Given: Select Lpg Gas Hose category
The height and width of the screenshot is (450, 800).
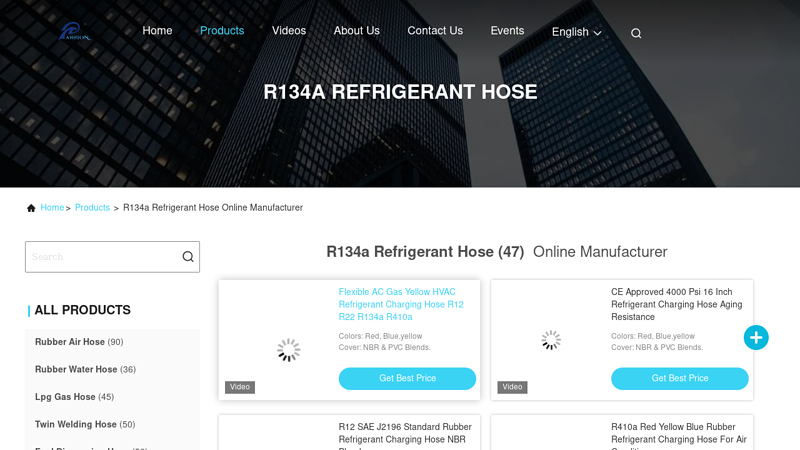Looking at the screenshot, I should 74,397.
